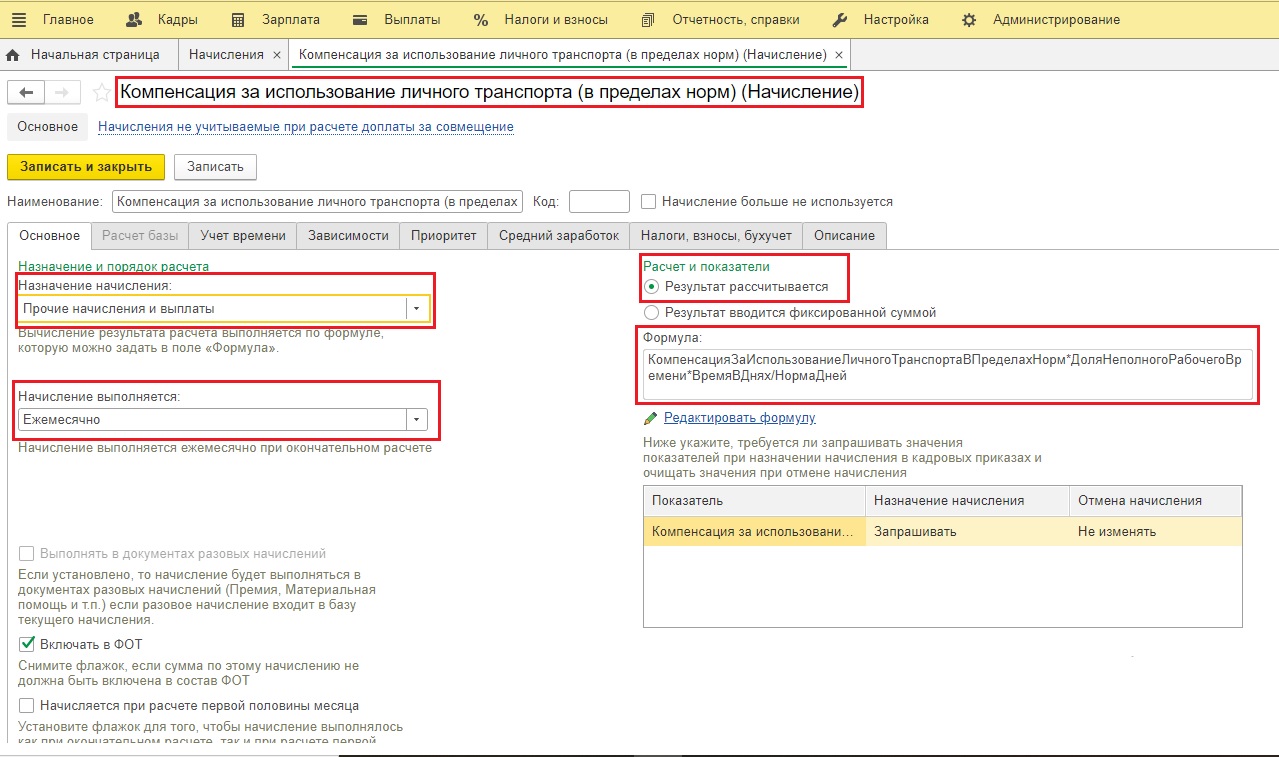Screen dimensions: 1279x757
Task: Uncheck the Включать в ФОТ checkbox
Action: pos(27,644)
